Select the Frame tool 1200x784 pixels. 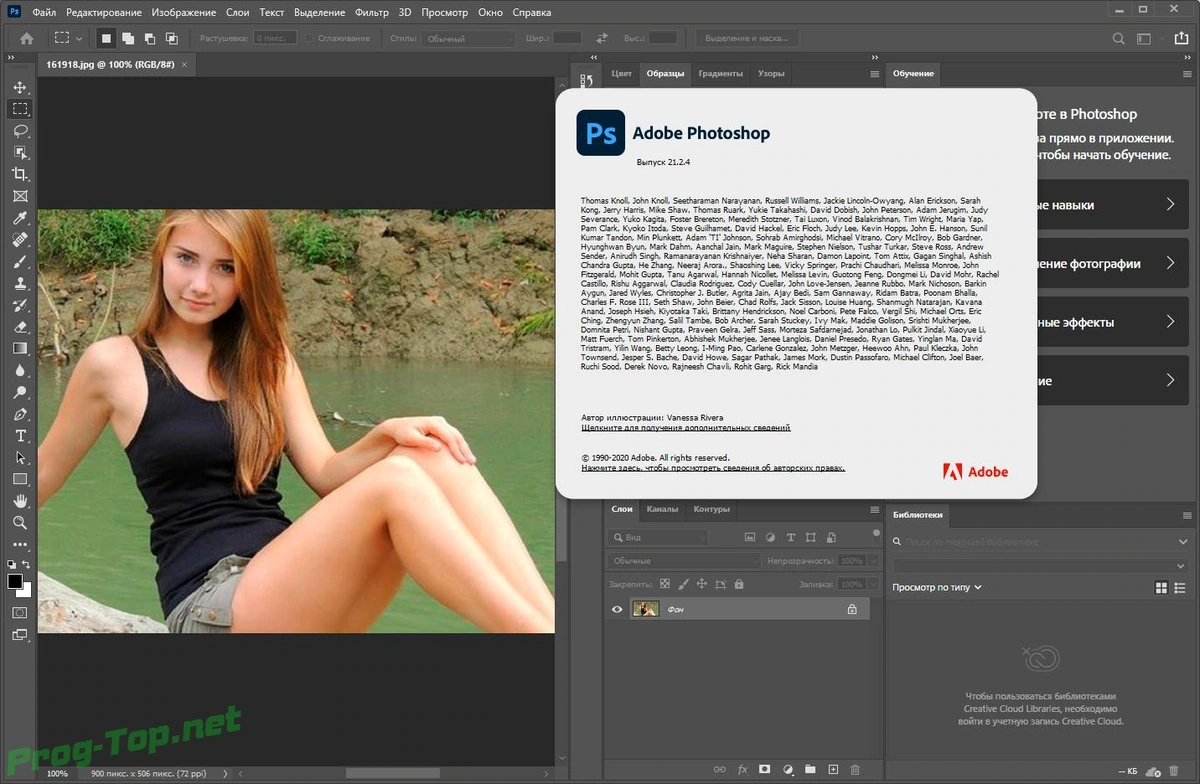coord(20,196)
